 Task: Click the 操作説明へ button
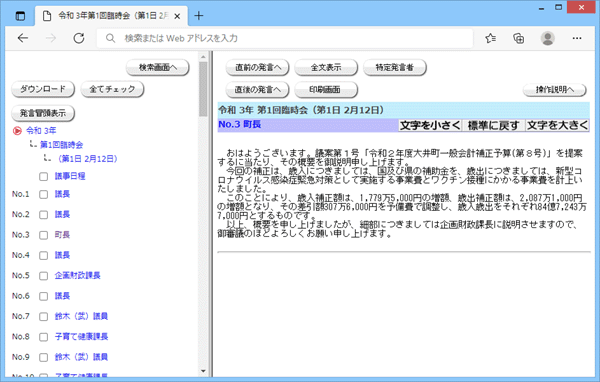pyautogui.click(x=555, y=90)
